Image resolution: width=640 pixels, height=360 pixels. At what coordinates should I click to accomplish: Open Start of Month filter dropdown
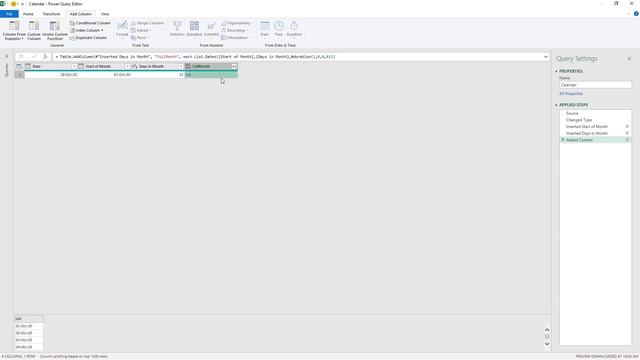tap(127, 66)
